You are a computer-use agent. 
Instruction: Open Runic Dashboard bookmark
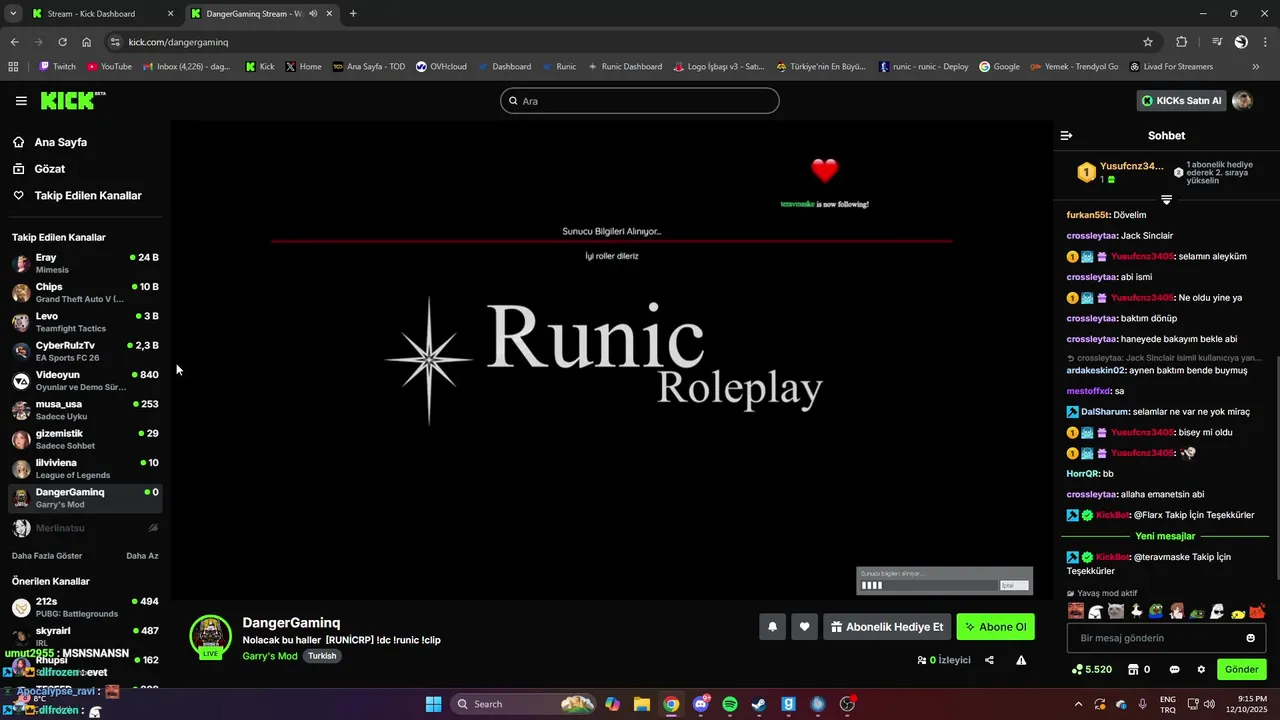[625, 67]
